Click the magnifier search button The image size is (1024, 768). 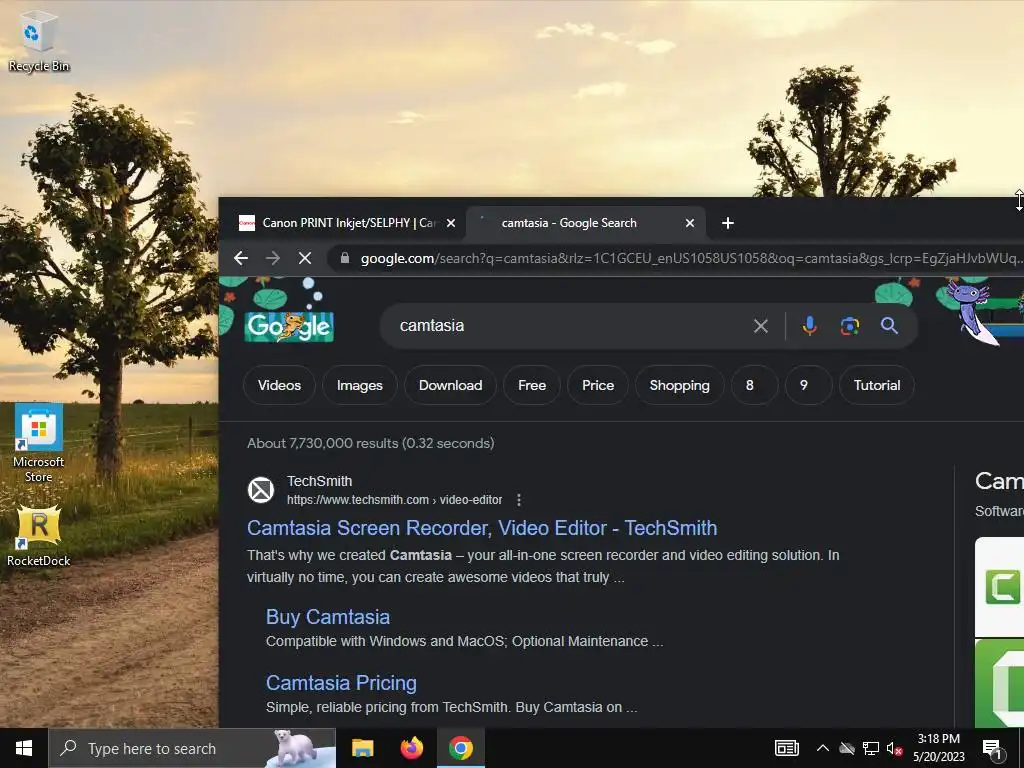pyautogui.click(x=889, y=325)
